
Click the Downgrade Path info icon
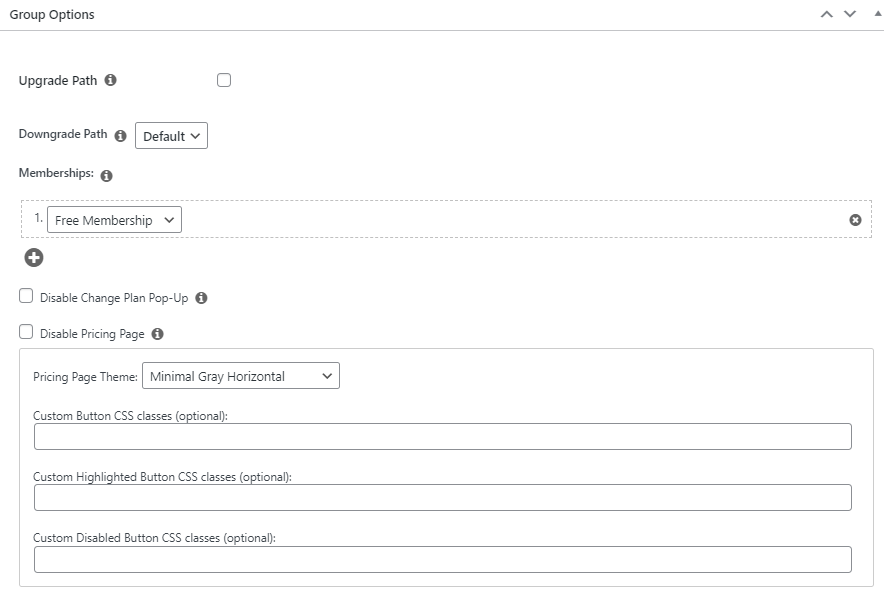click(x=120, y=135)
